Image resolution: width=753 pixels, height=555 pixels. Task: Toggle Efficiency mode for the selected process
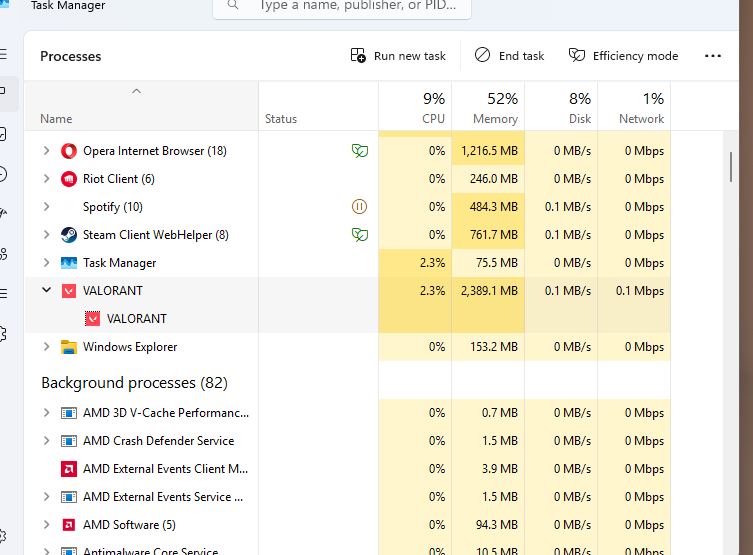pyautogui.click(x=624, y=56)
